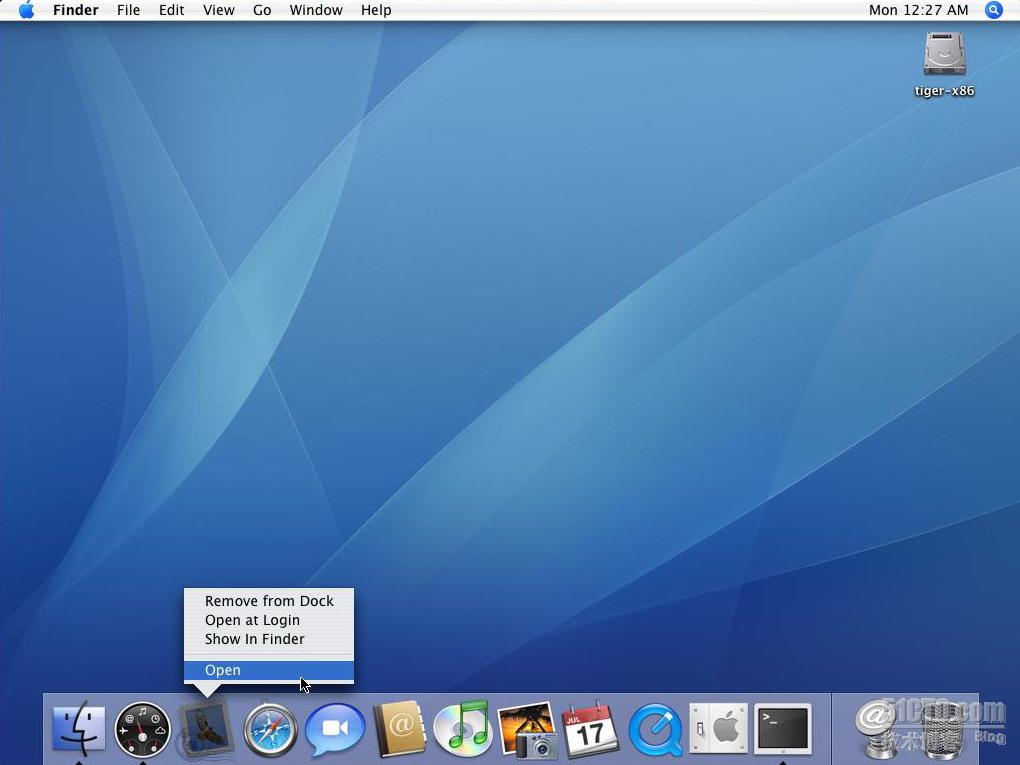This screenshot has height=765, width=1020.
Task: Open System Preferences from the Dock
Action: click(719, 729)
